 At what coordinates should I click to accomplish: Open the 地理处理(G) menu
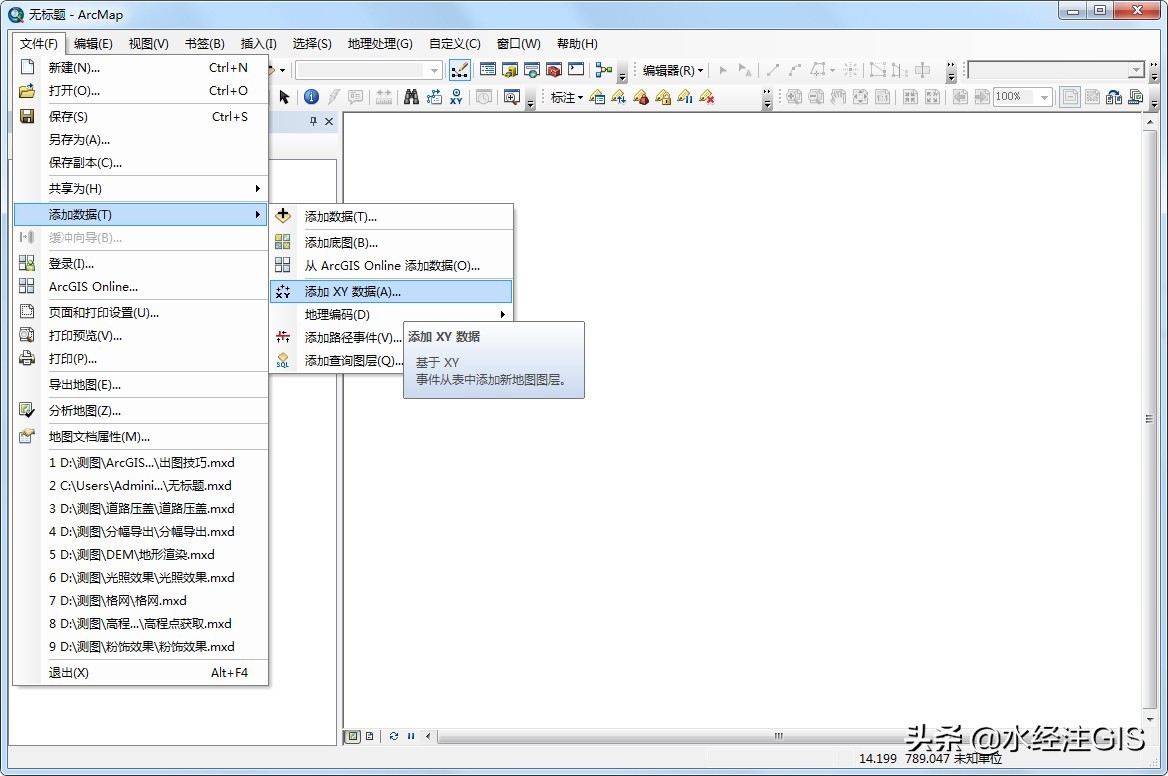coord(379,43)
